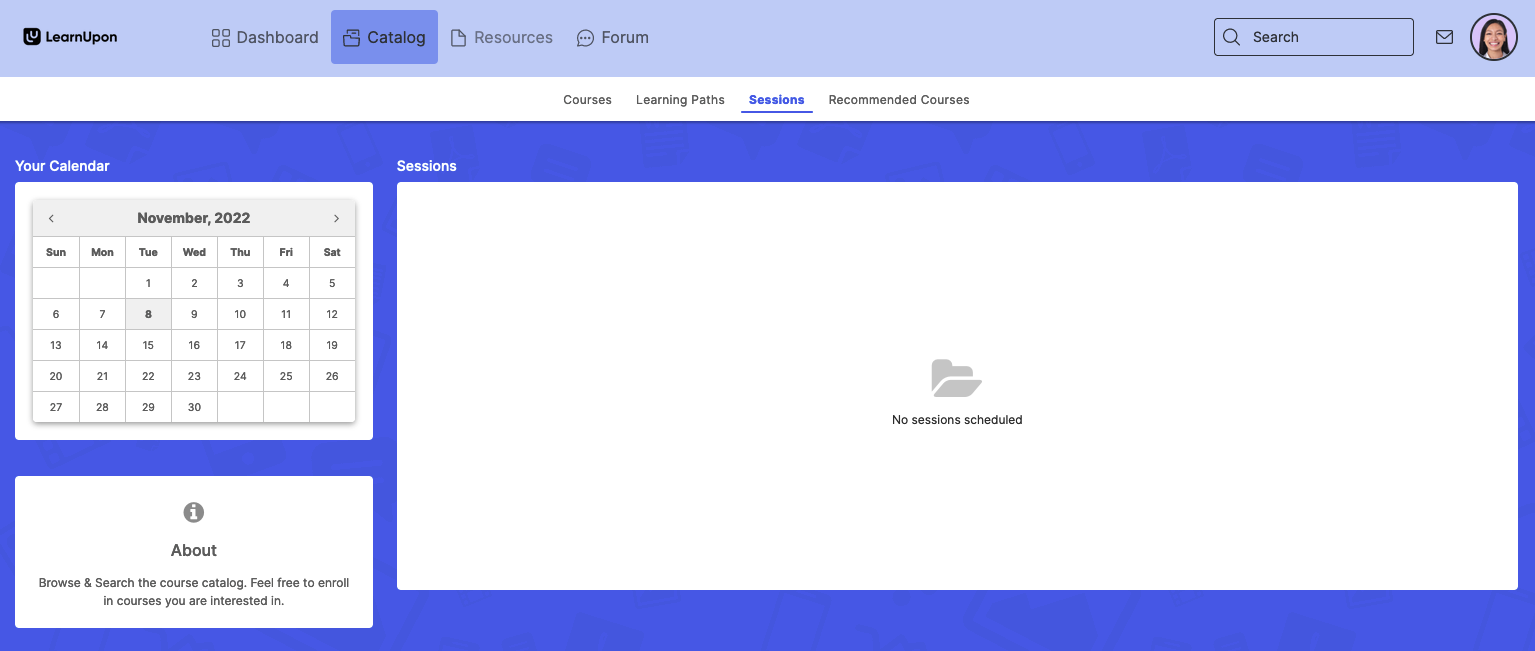Click the LearnUpon logo
The height and width of the screenshot is (651, 1535).
coord(70,37)
